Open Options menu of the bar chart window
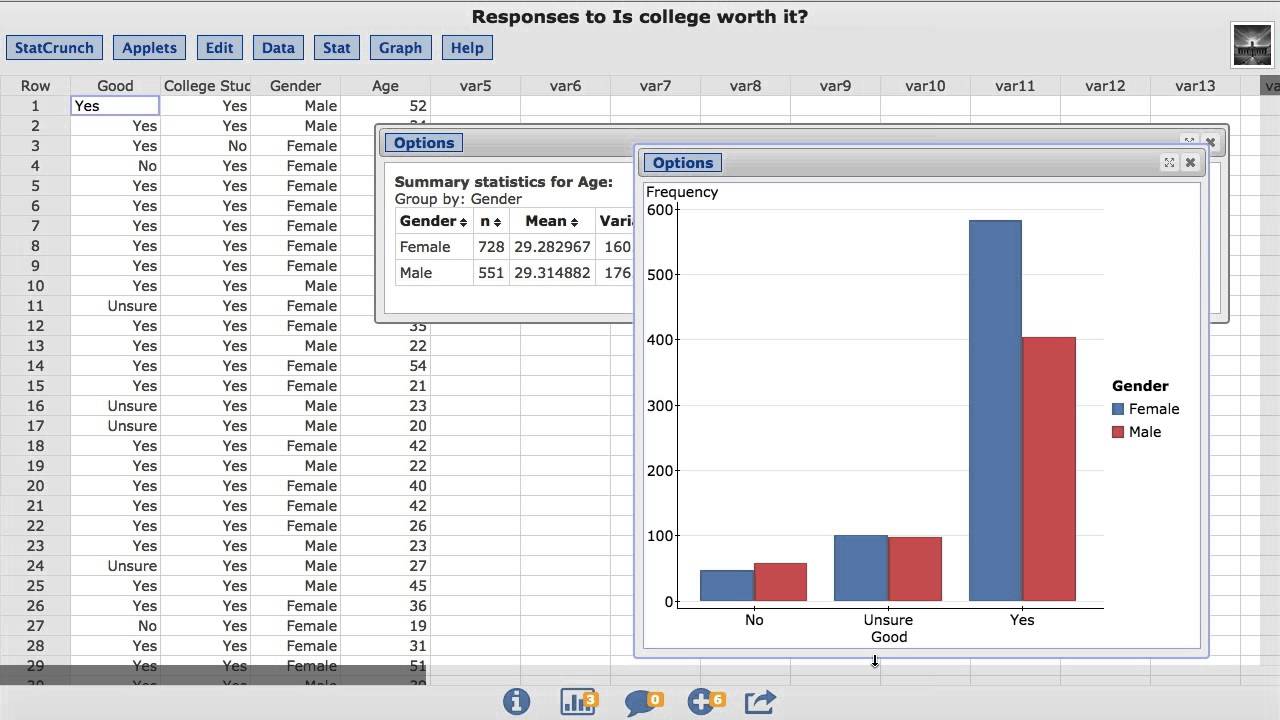Image resolution: width=1280 pixels, height=720 pixels. coord(683,163)
